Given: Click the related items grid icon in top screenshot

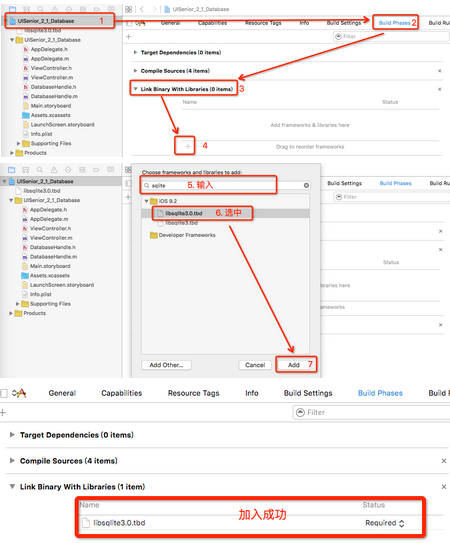Looking at the screenshot, I should click(x=129, y=9).
